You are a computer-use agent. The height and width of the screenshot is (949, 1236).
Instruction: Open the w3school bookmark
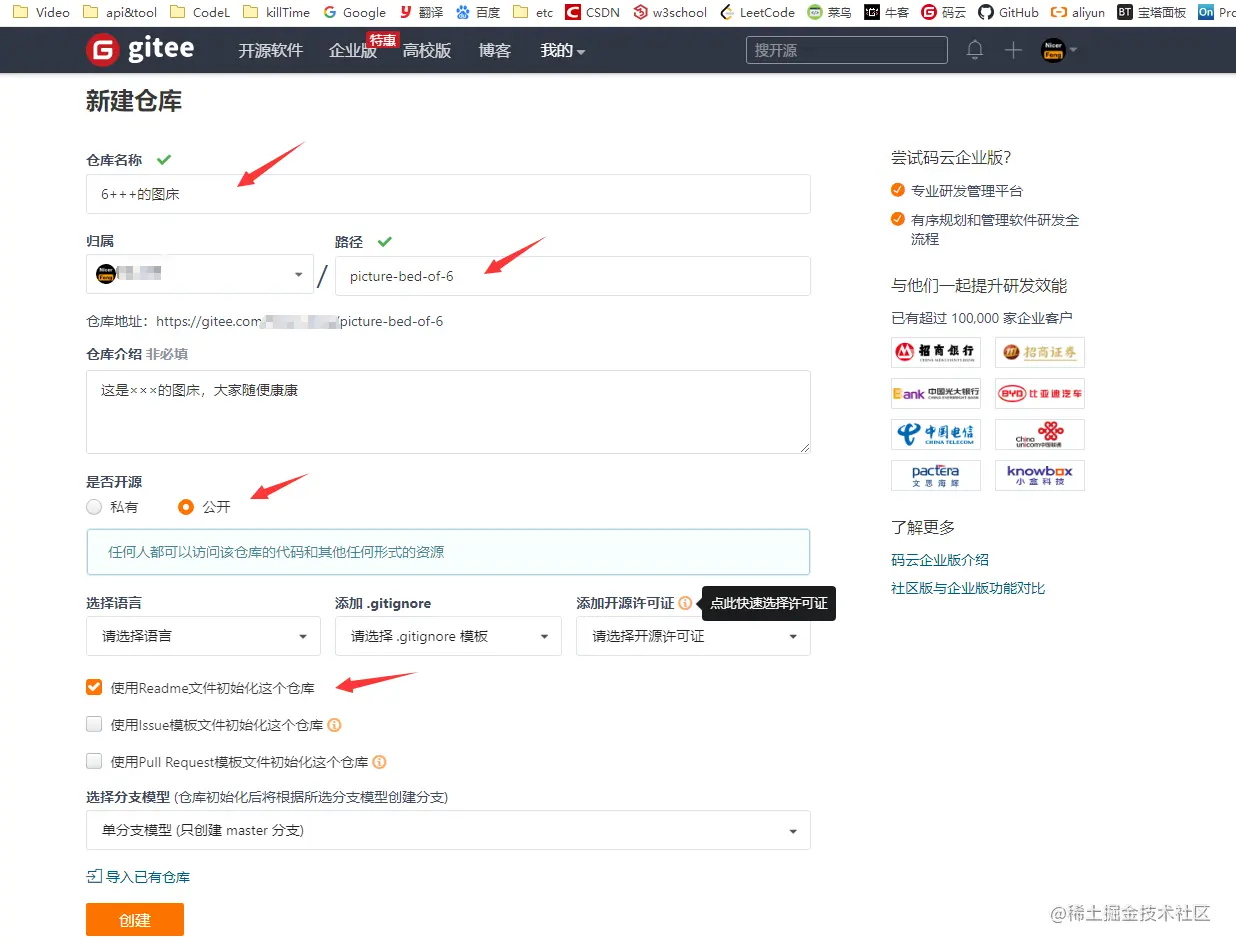point(670,13)
